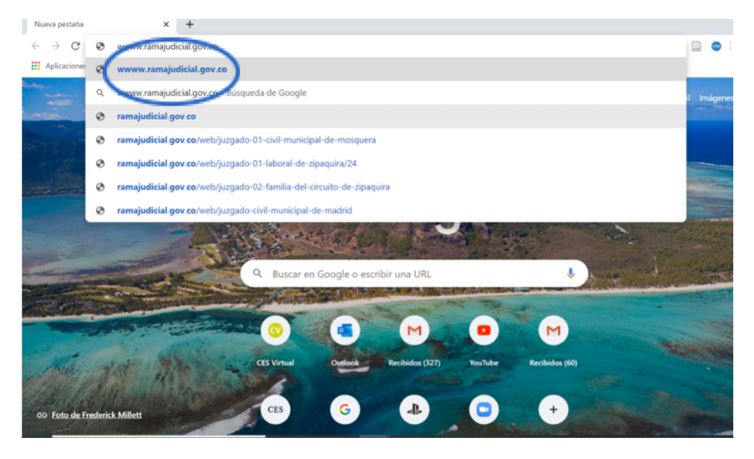Image resolution: width=754 pixels, height=459 pixels.
Task: Open the Zoom shortcut icon
Action: 484,408
